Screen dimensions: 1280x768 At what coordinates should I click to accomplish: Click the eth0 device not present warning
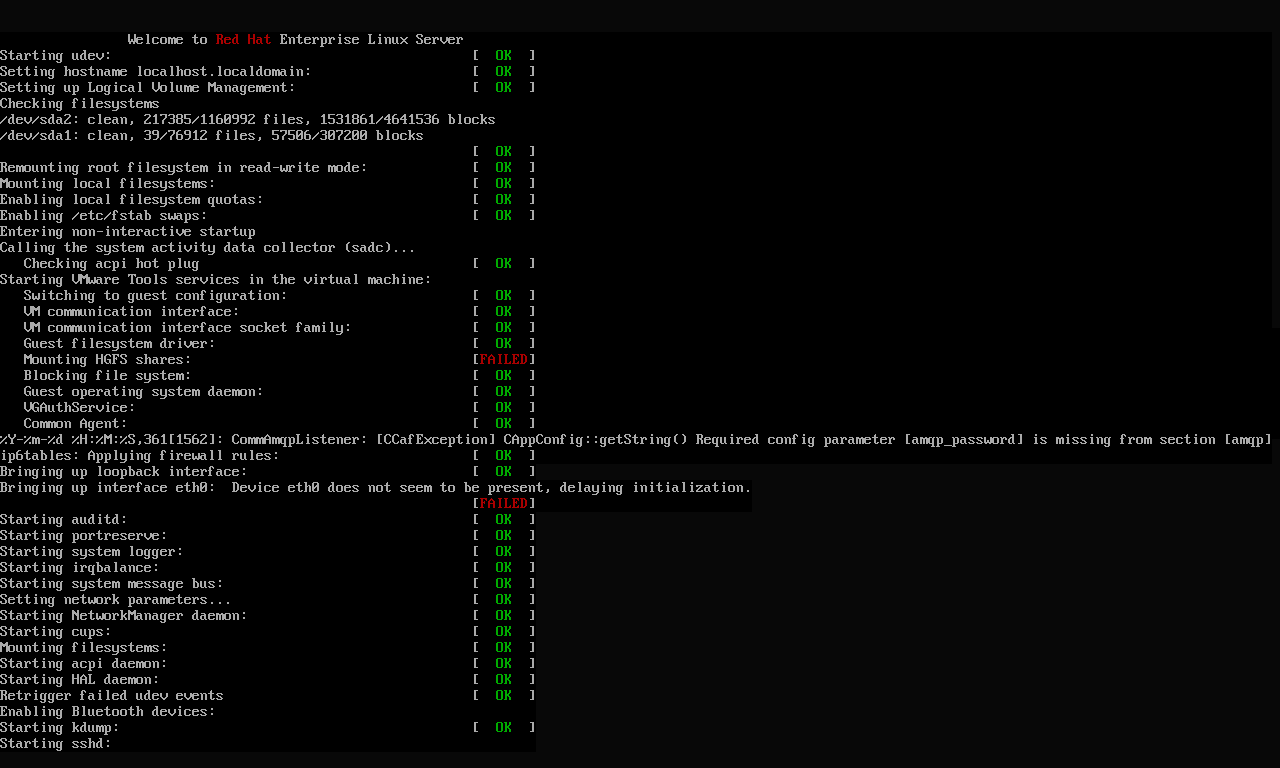375,487
